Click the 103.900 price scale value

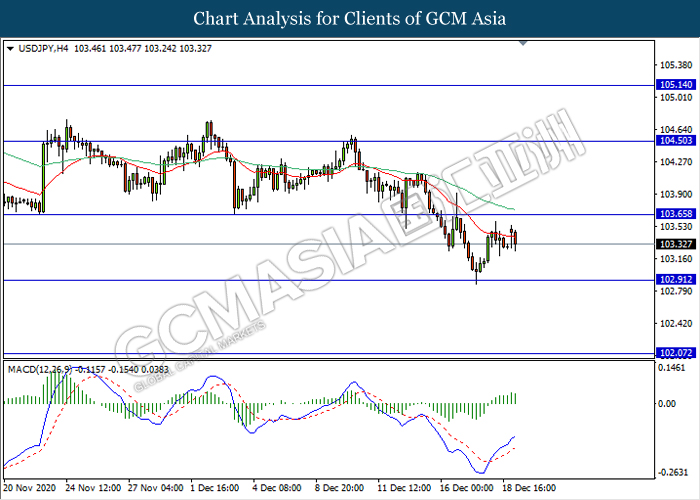[676, 195]
